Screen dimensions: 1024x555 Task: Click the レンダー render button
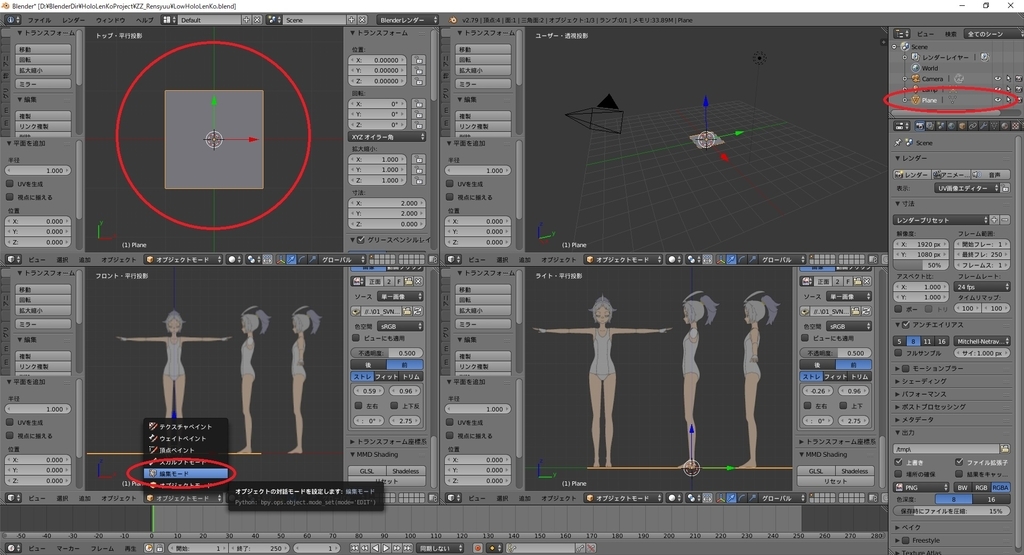tap(912, 174)
